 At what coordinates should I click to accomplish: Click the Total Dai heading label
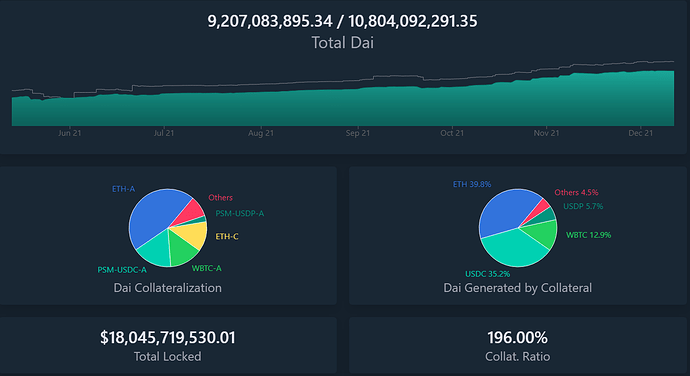tap(342, 43)
